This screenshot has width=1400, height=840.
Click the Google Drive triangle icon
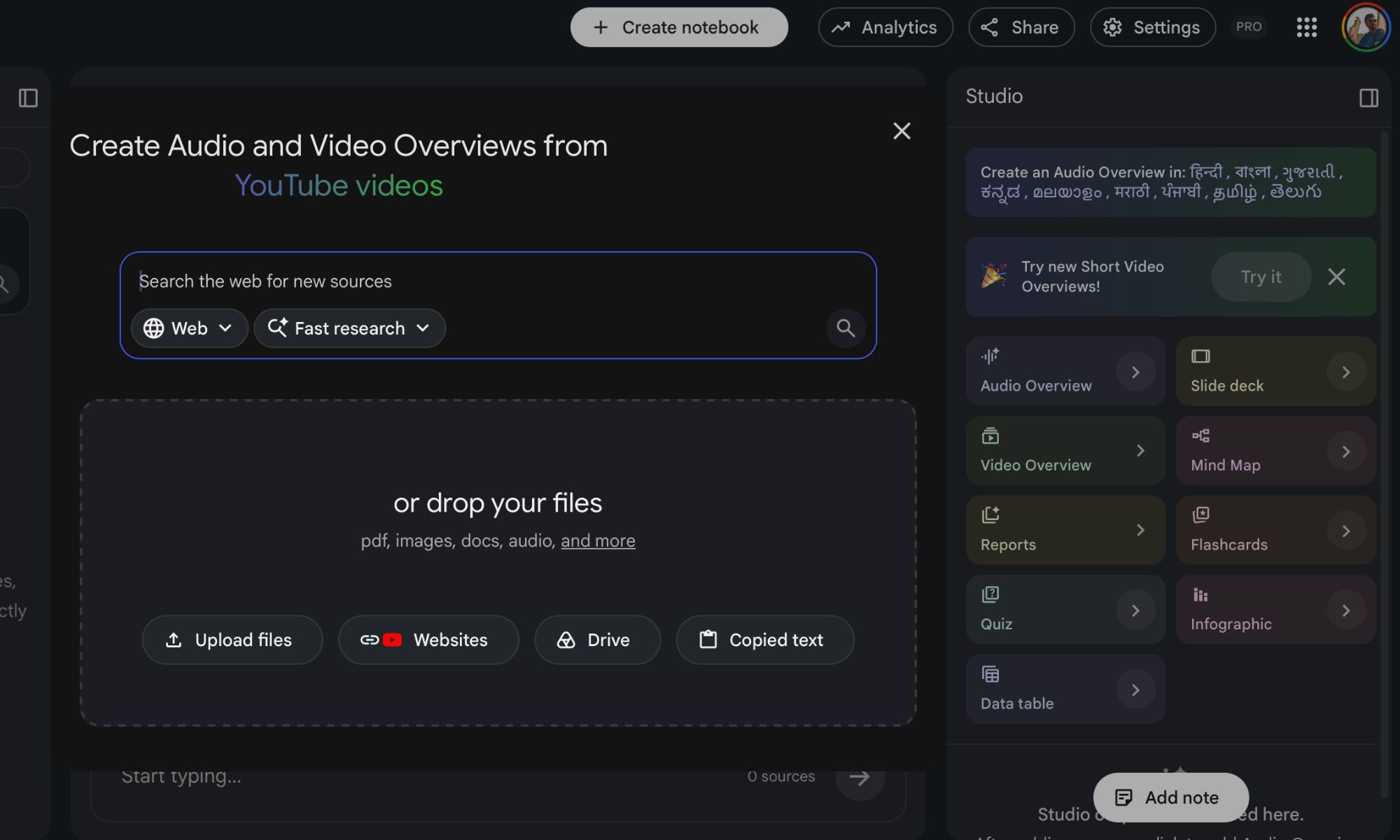566,640
